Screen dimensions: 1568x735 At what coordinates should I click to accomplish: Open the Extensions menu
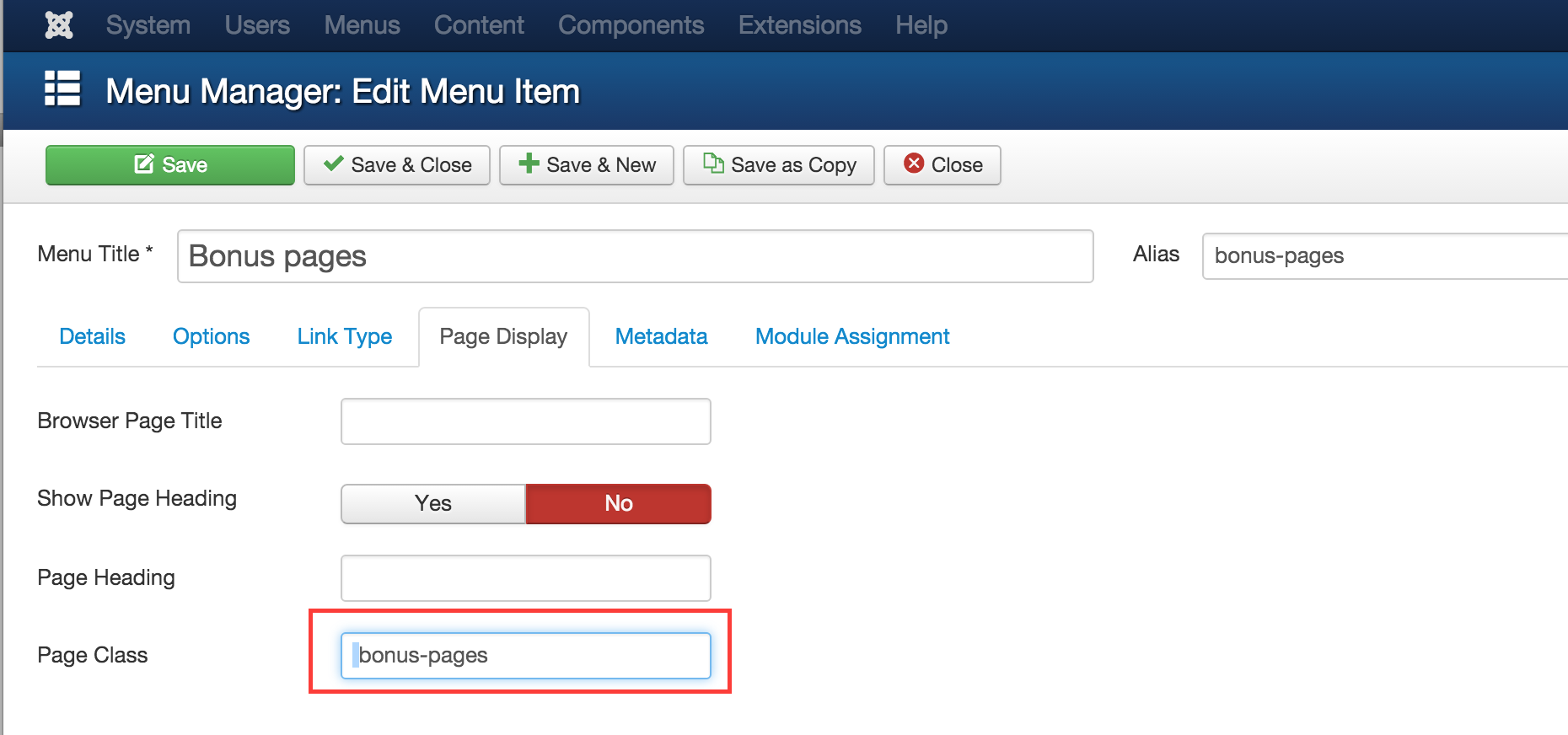click(800, 25)
